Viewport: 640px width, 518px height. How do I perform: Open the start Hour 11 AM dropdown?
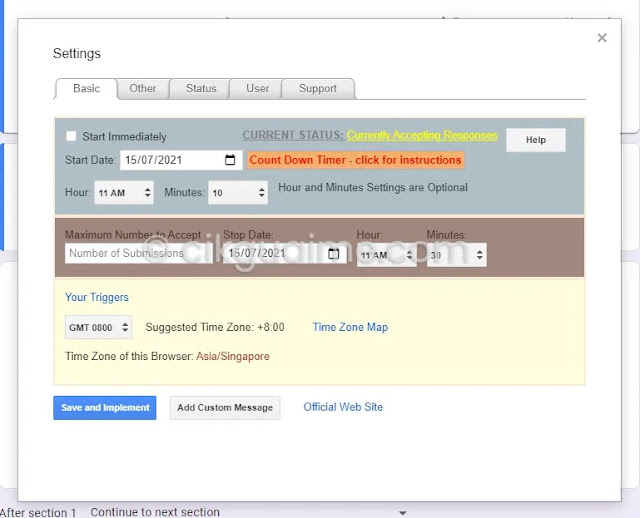point(124,193)
